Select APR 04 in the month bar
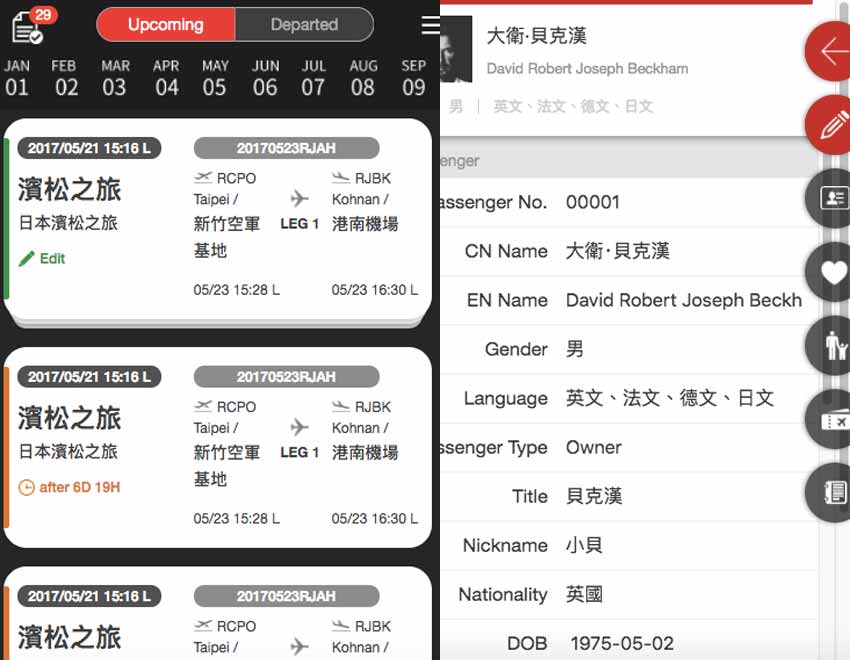 pos(166,79)
